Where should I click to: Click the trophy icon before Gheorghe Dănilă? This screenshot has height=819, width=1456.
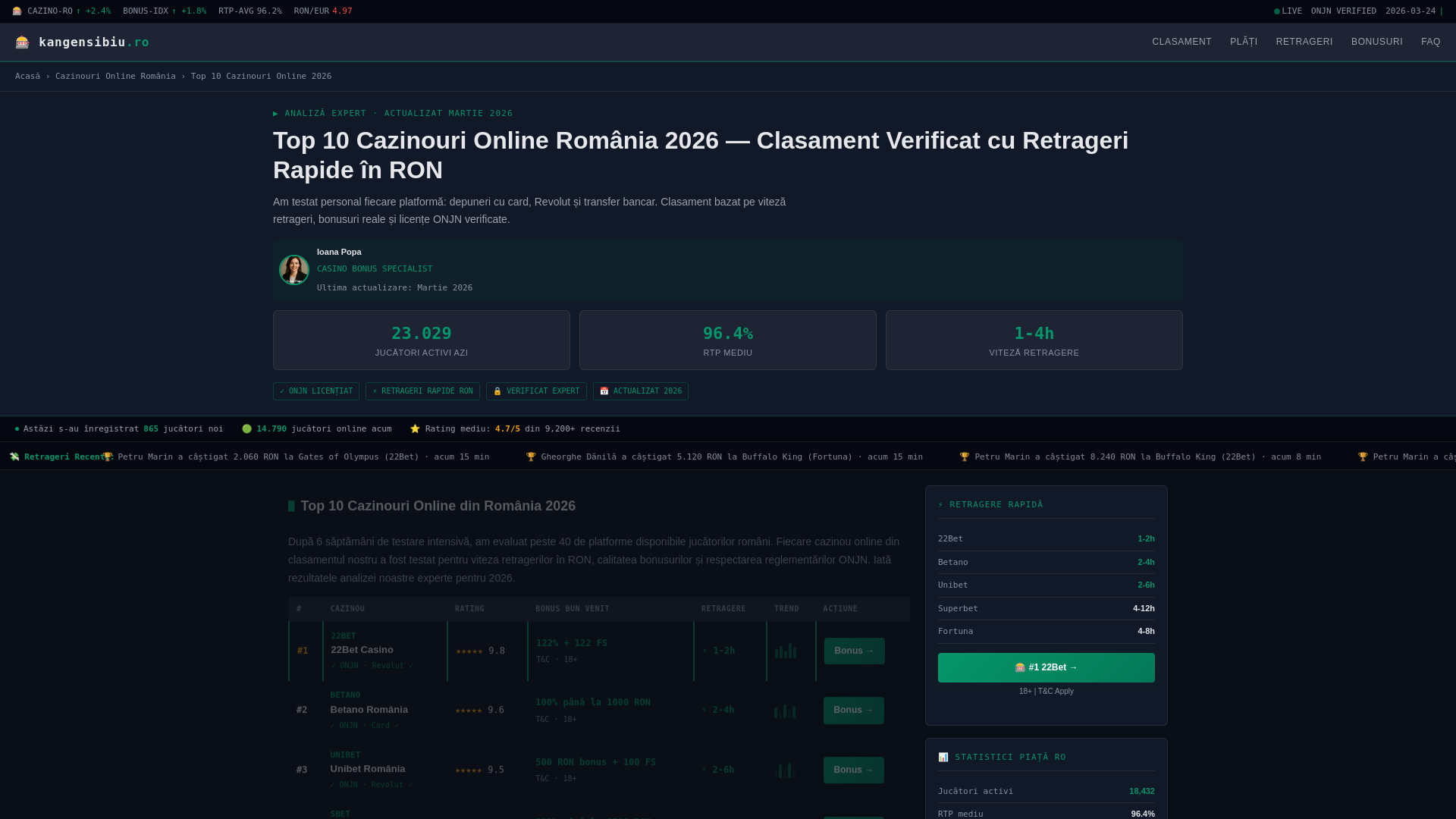531,457
